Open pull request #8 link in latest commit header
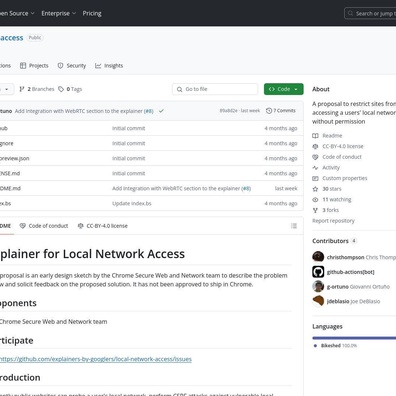Image resolution: width=396 pixels, height=396 pixels. [x=149, y=111]
